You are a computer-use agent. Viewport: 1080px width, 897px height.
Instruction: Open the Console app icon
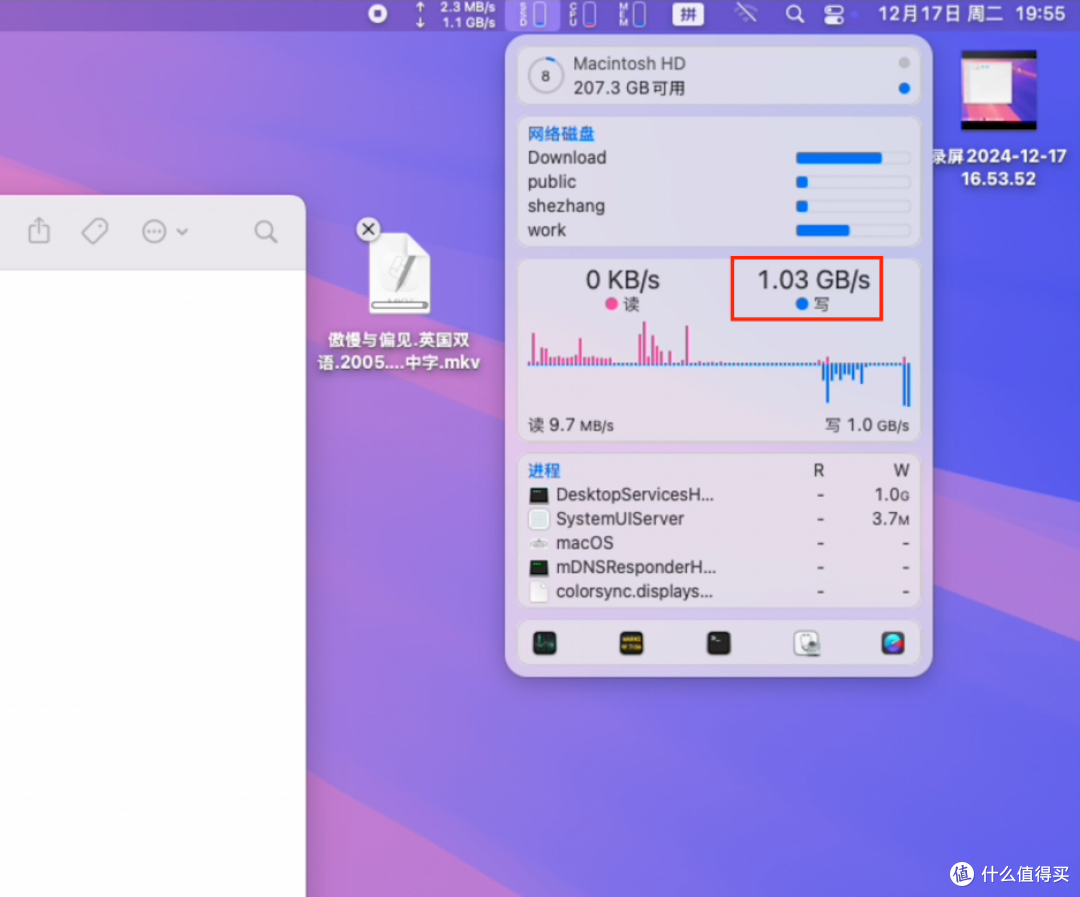pos(631,643)
